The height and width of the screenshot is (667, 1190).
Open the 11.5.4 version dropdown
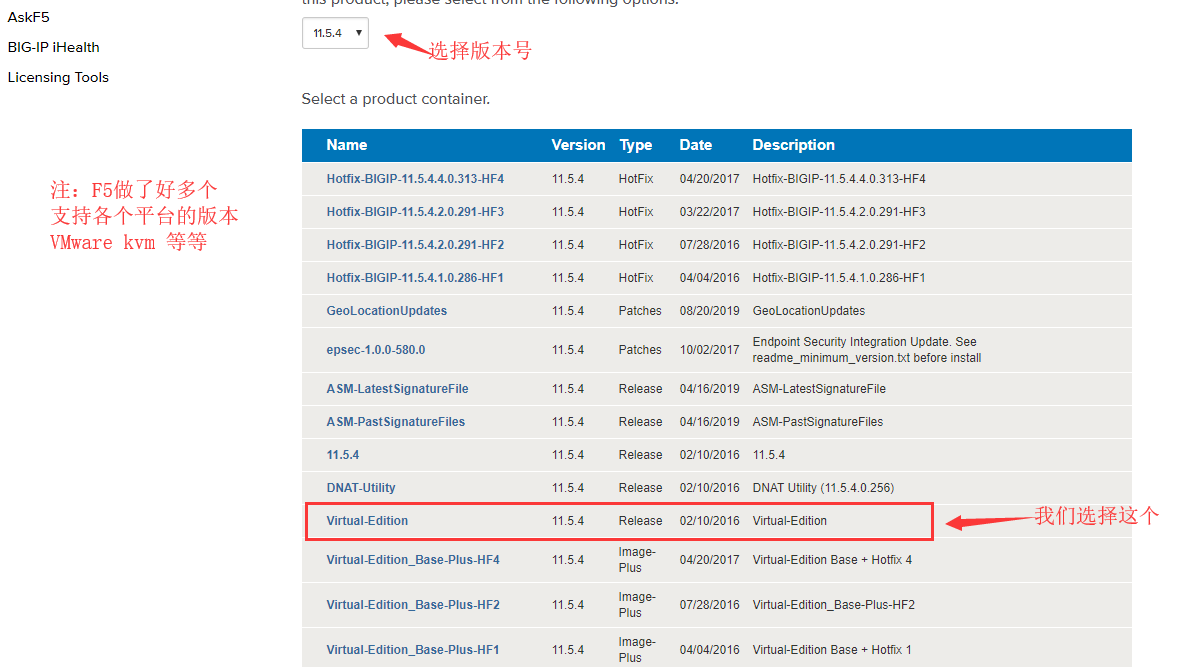(x=335, y=33)
